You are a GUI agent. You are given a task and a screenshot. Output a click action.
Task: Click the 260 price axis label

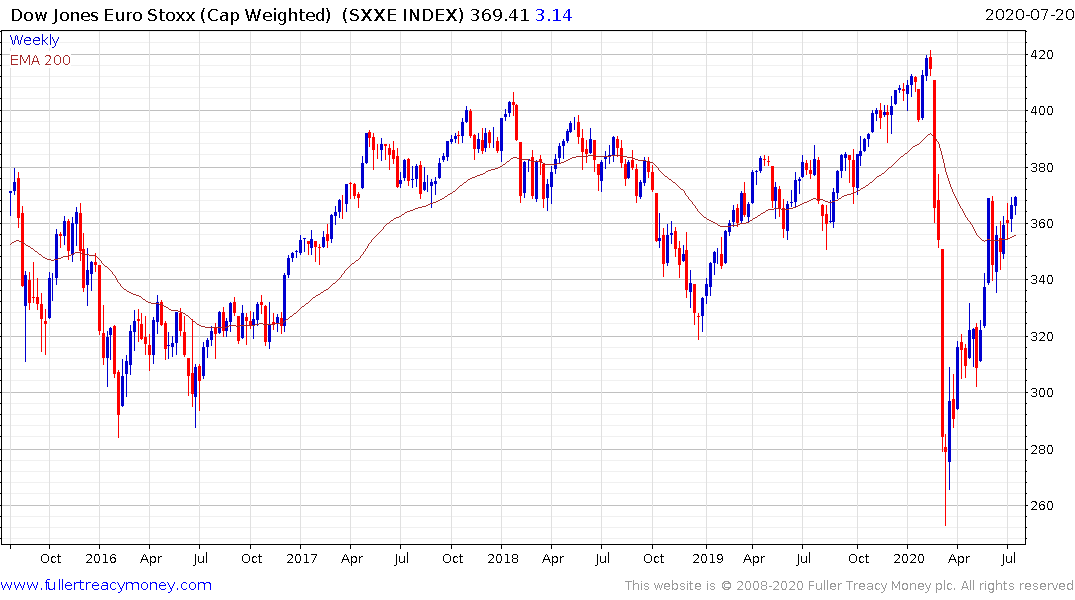(x=1042, y=506)
